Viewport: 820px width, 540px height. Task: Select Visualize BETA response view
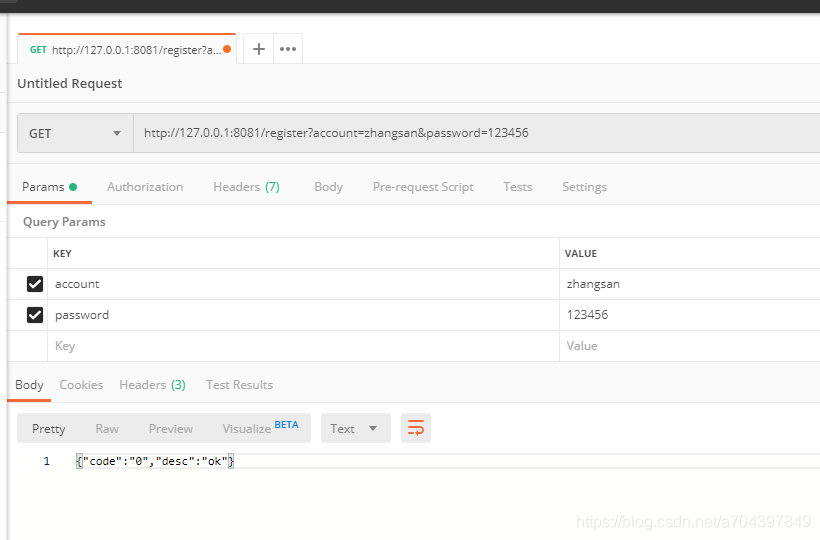click(x=260, y=428)
